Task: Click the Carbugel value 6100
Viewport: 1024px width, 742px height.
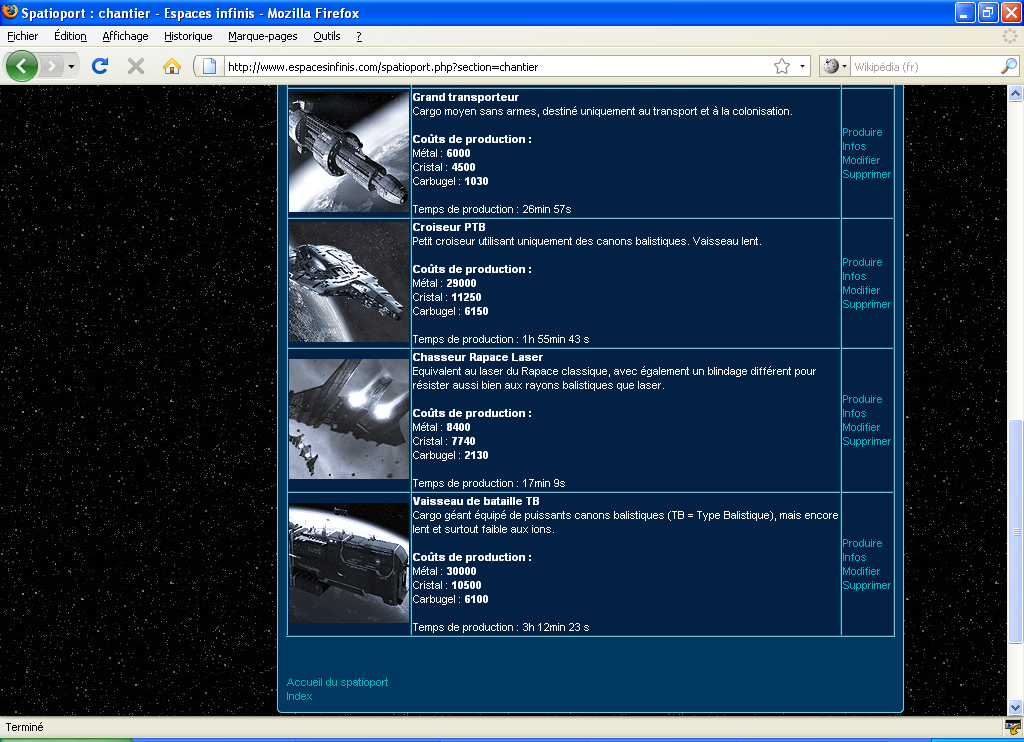Action: (476, 600)
